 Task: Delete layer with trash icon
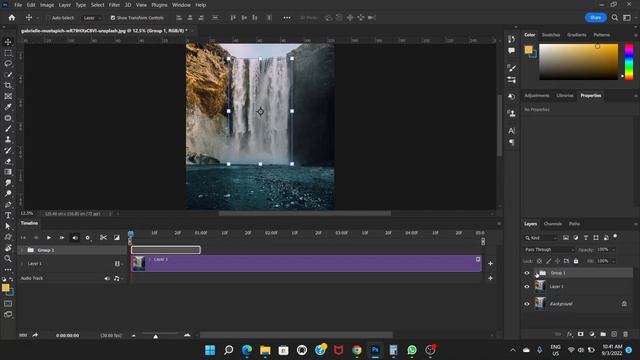(625, 334)
